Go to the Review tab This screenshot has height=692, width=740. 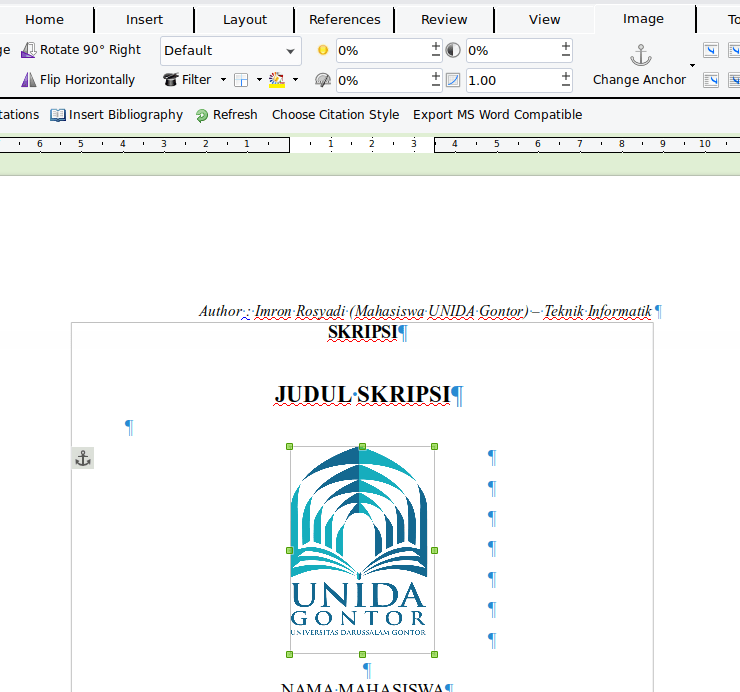[x=444, y=20]
